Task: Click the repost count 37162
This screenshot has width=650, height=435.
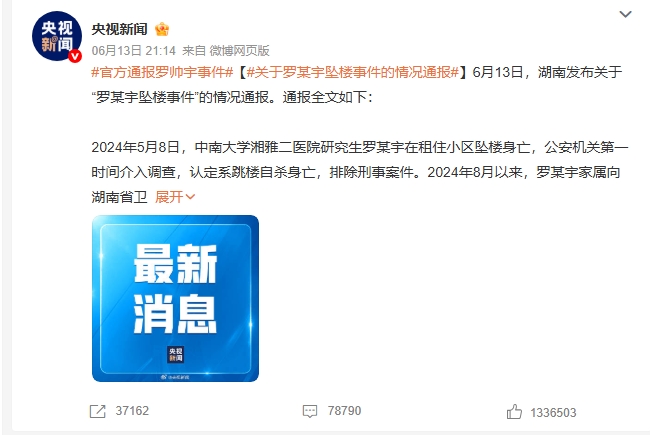Action: coord(132,411)
